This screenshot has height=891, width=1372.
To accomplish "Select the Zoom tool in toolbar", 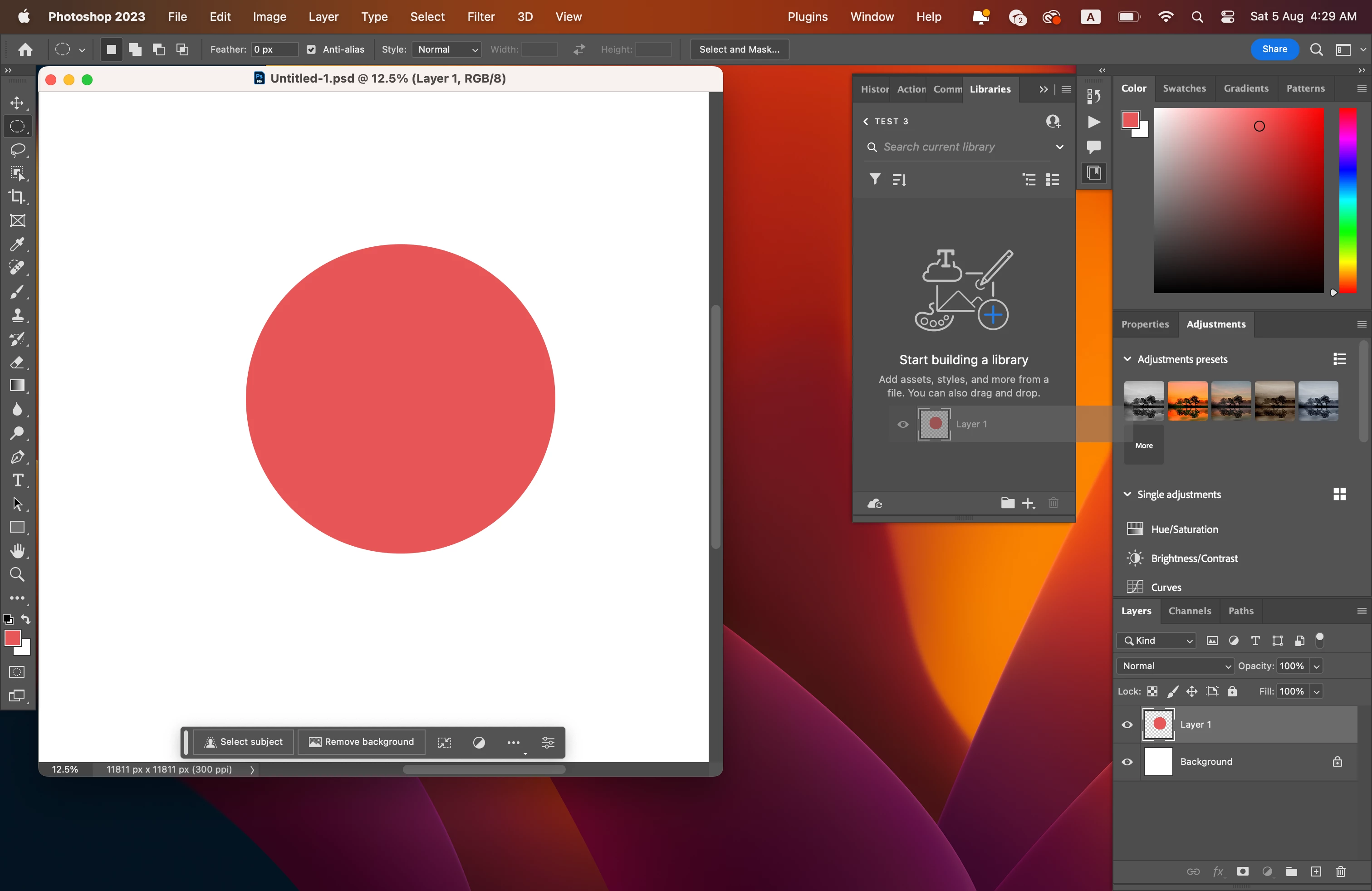I will [x=17, y=575].
